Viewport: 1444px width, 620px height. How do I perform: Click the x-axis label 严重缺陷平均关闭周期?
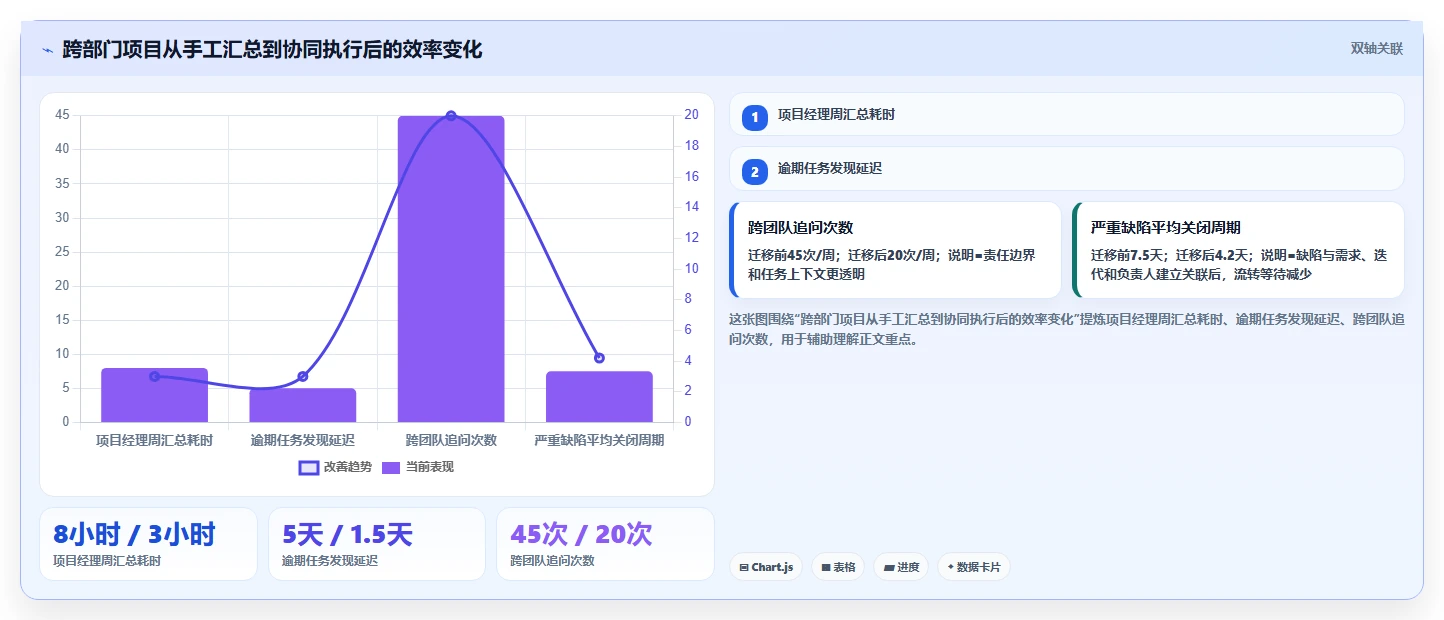pyautogui.click(x=599, y=440)
